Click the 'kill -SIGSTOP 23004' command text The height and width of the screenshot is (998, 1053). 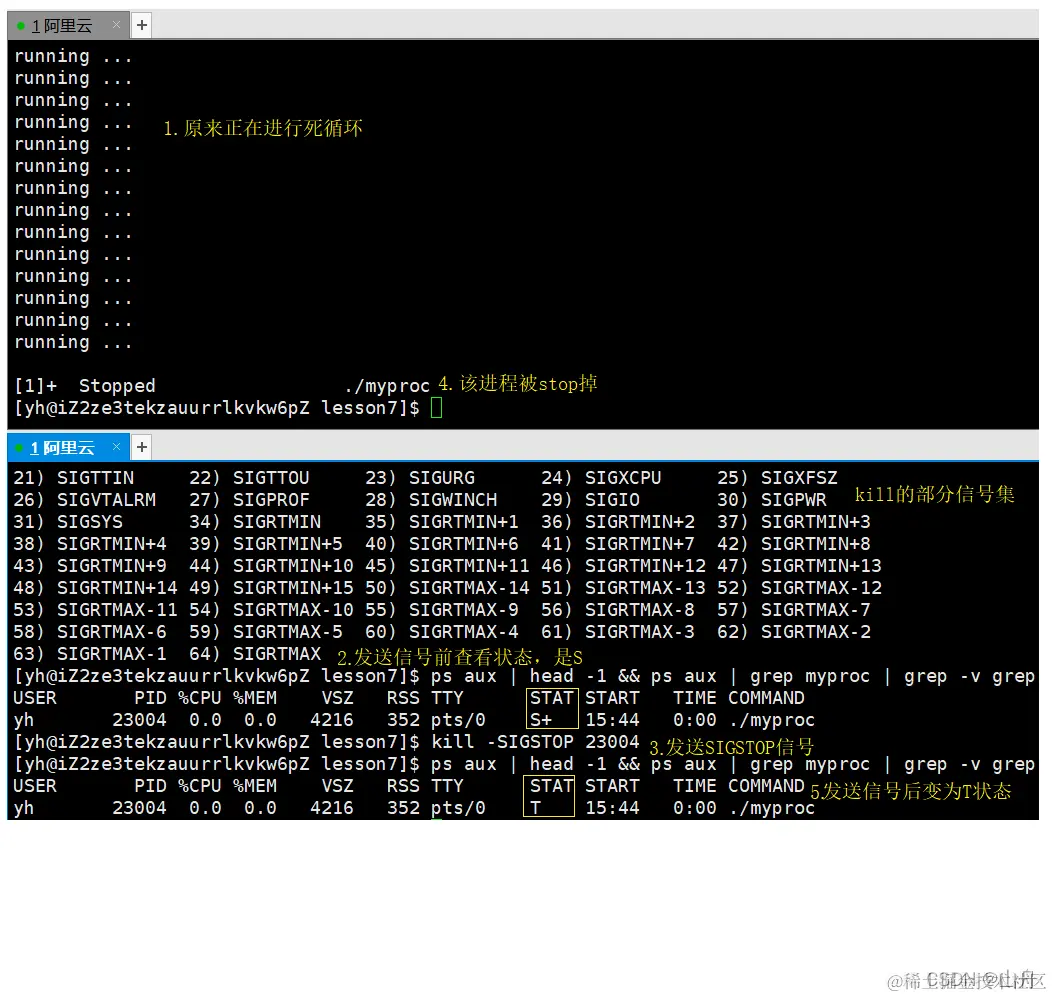535,742
